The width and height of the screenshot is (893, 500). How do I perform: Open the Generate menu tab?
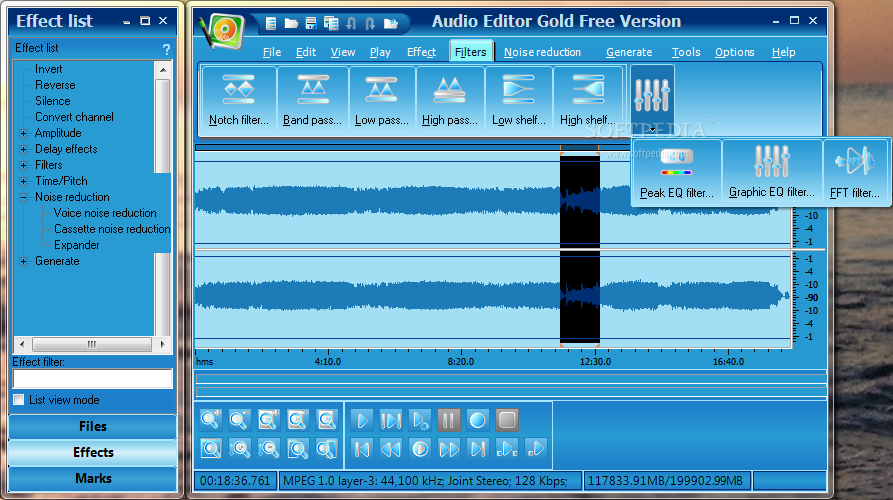629,52
